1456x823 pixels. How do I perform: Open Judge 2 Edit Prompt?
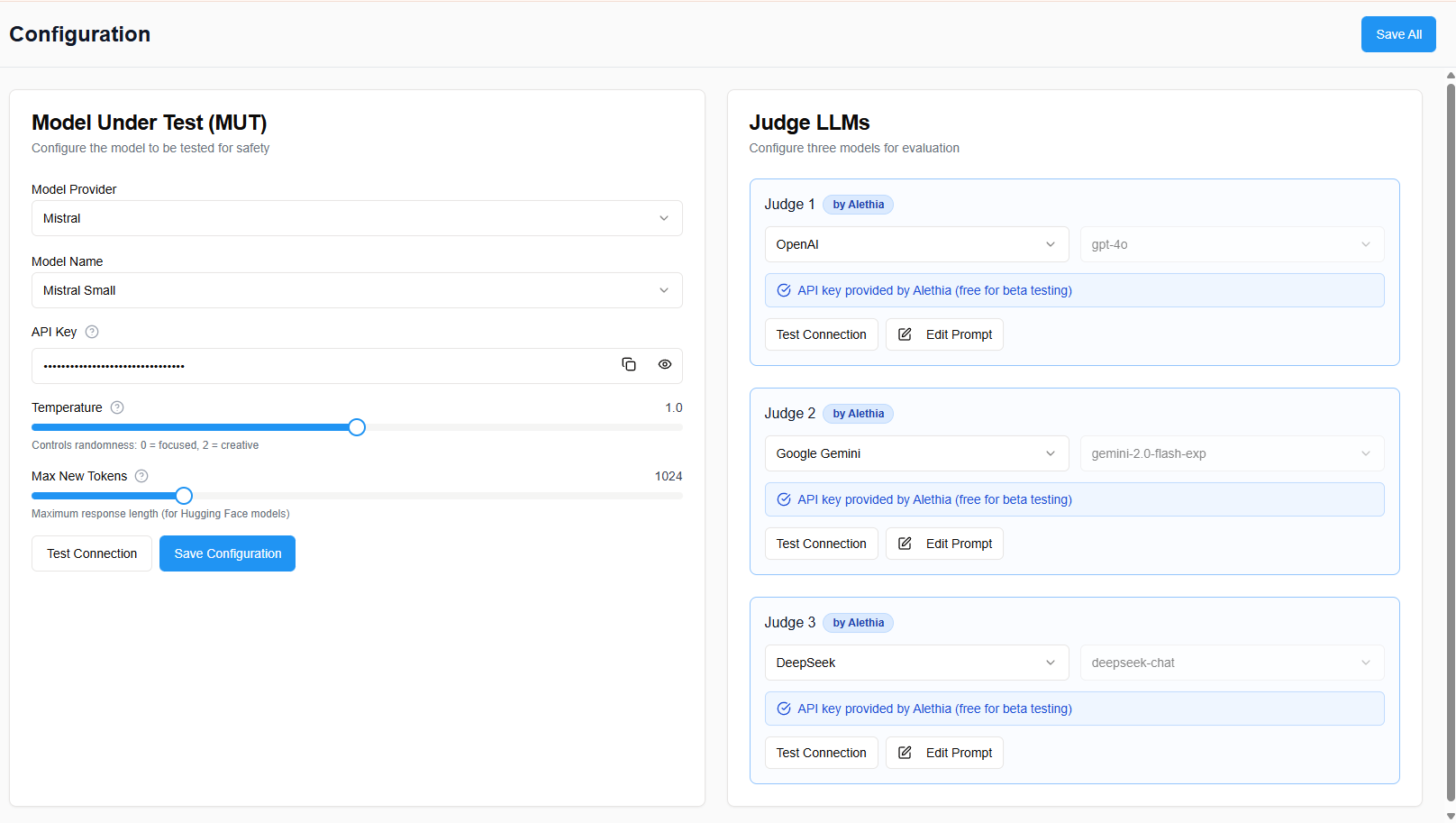coord(944,544)
